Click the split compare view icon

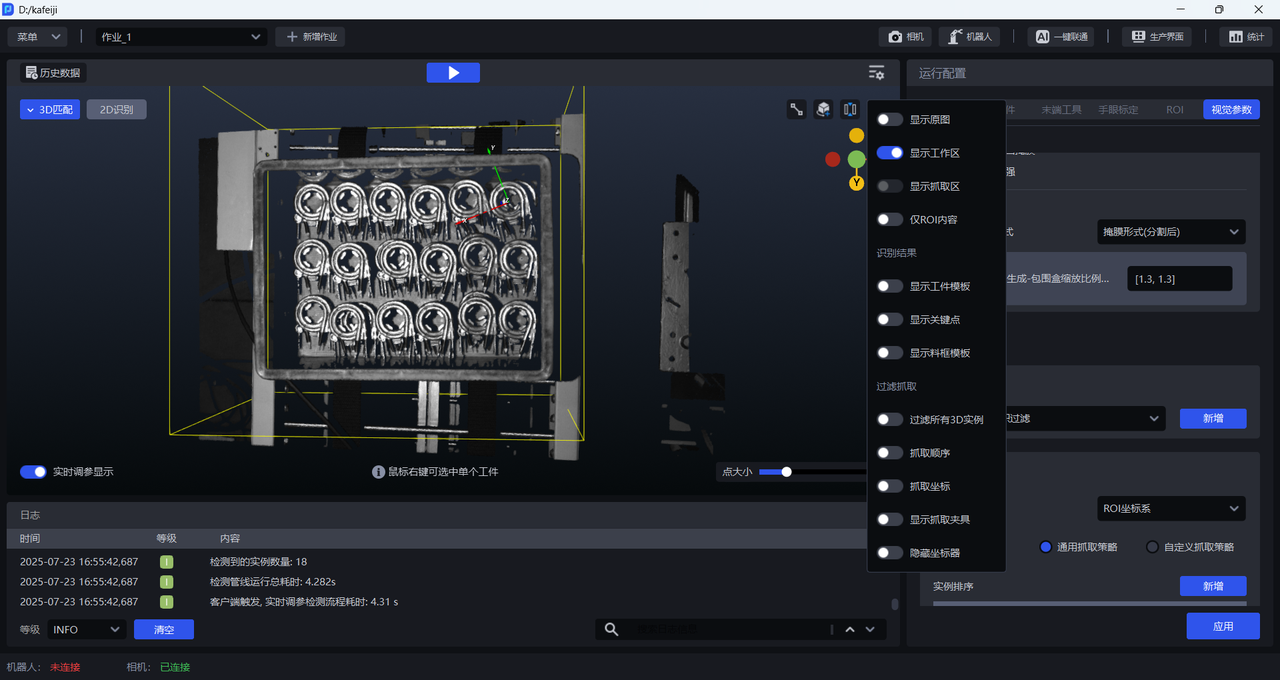pos(850,109)
